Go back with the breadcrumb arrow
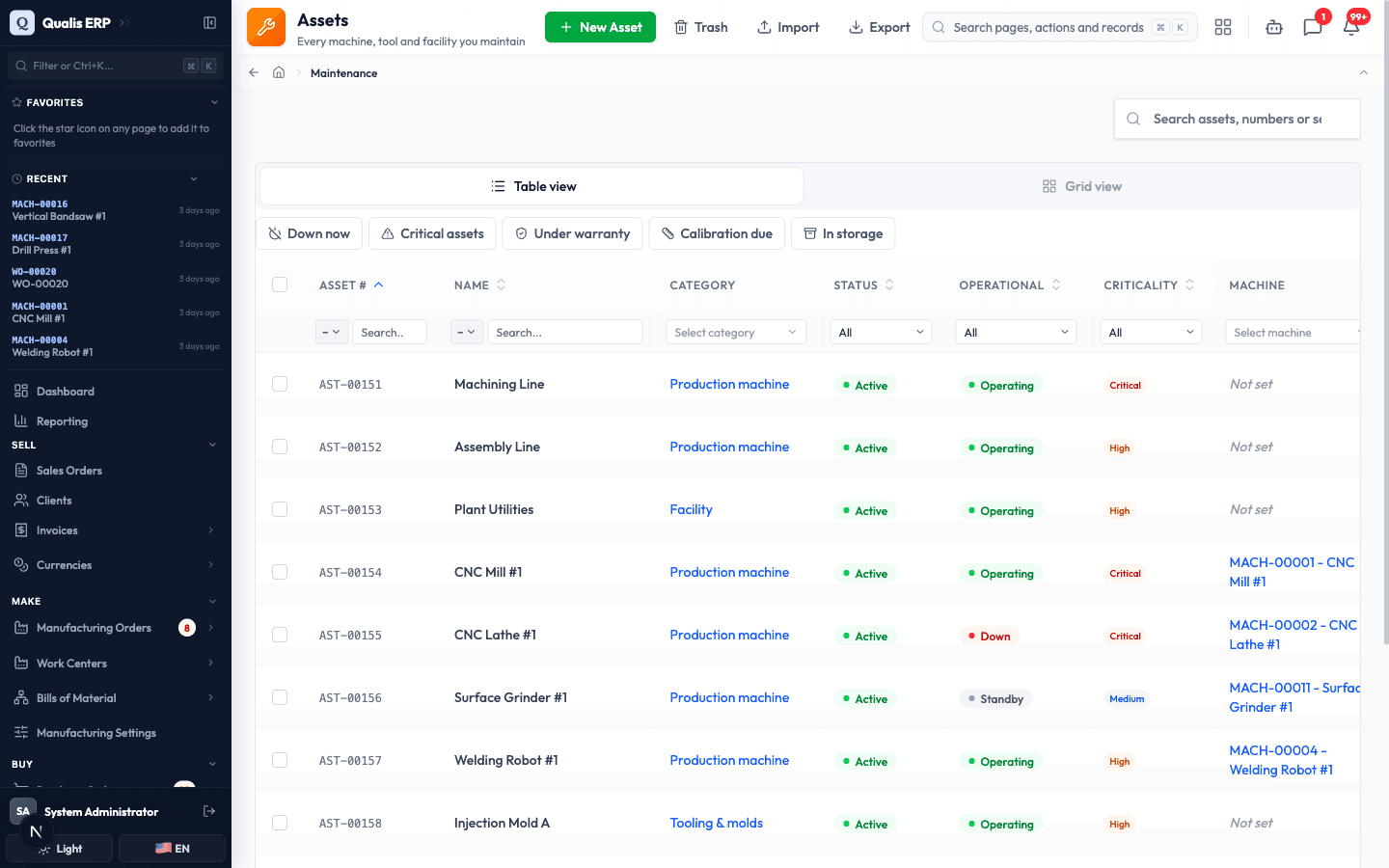Image resolution: width=1389 pixels, height=868 pixels. point(254,72)
